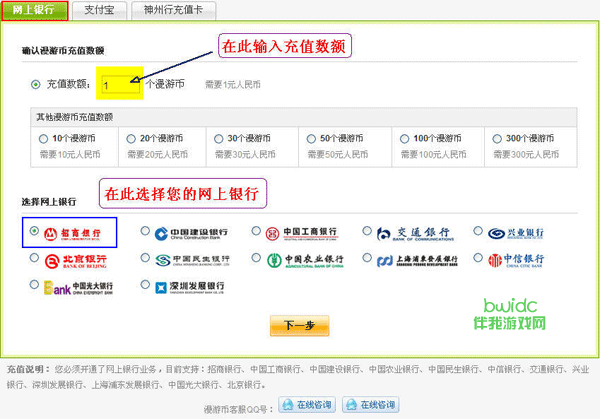Switch to the 网上银行 tab
This screenshot has height=419, width=600.
pos(34,11)
